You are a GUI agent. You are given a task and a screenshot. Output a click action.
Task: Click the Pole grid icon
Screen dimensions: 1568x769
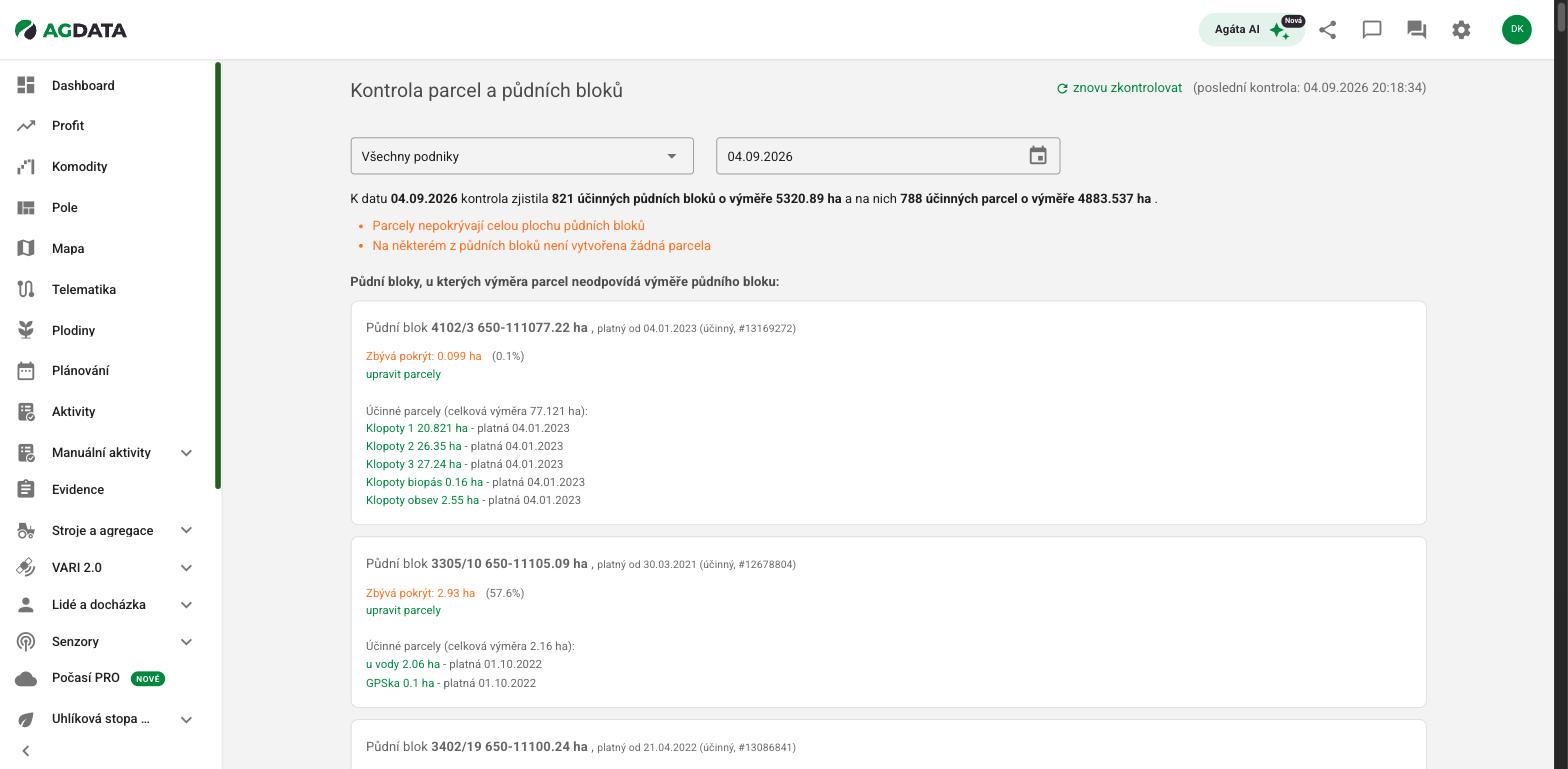(x=26, y=208)
